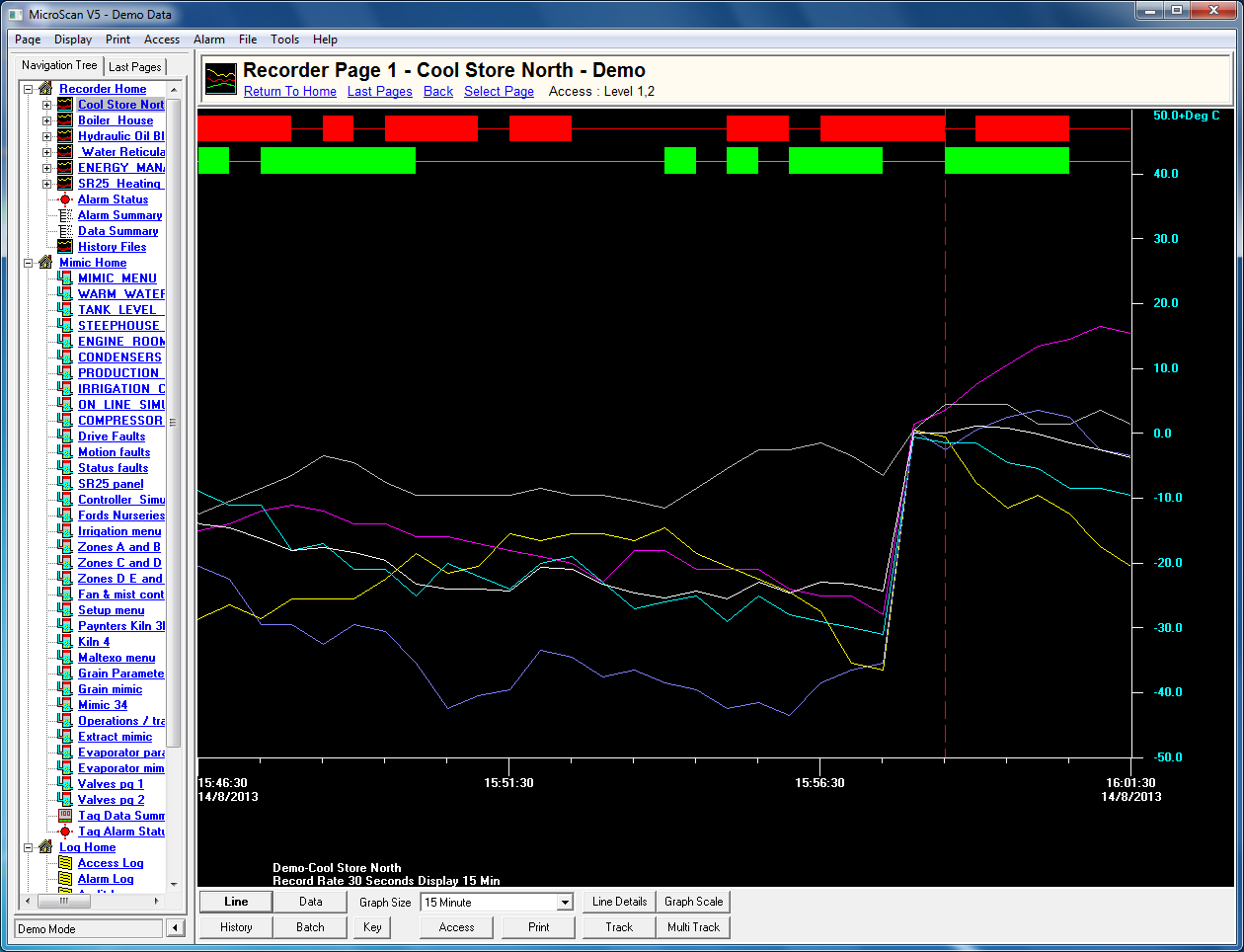This screenshot has height=952, width=1244.
Task: Expand the Hydraulic Oil tree node
Action: point(46,136)
